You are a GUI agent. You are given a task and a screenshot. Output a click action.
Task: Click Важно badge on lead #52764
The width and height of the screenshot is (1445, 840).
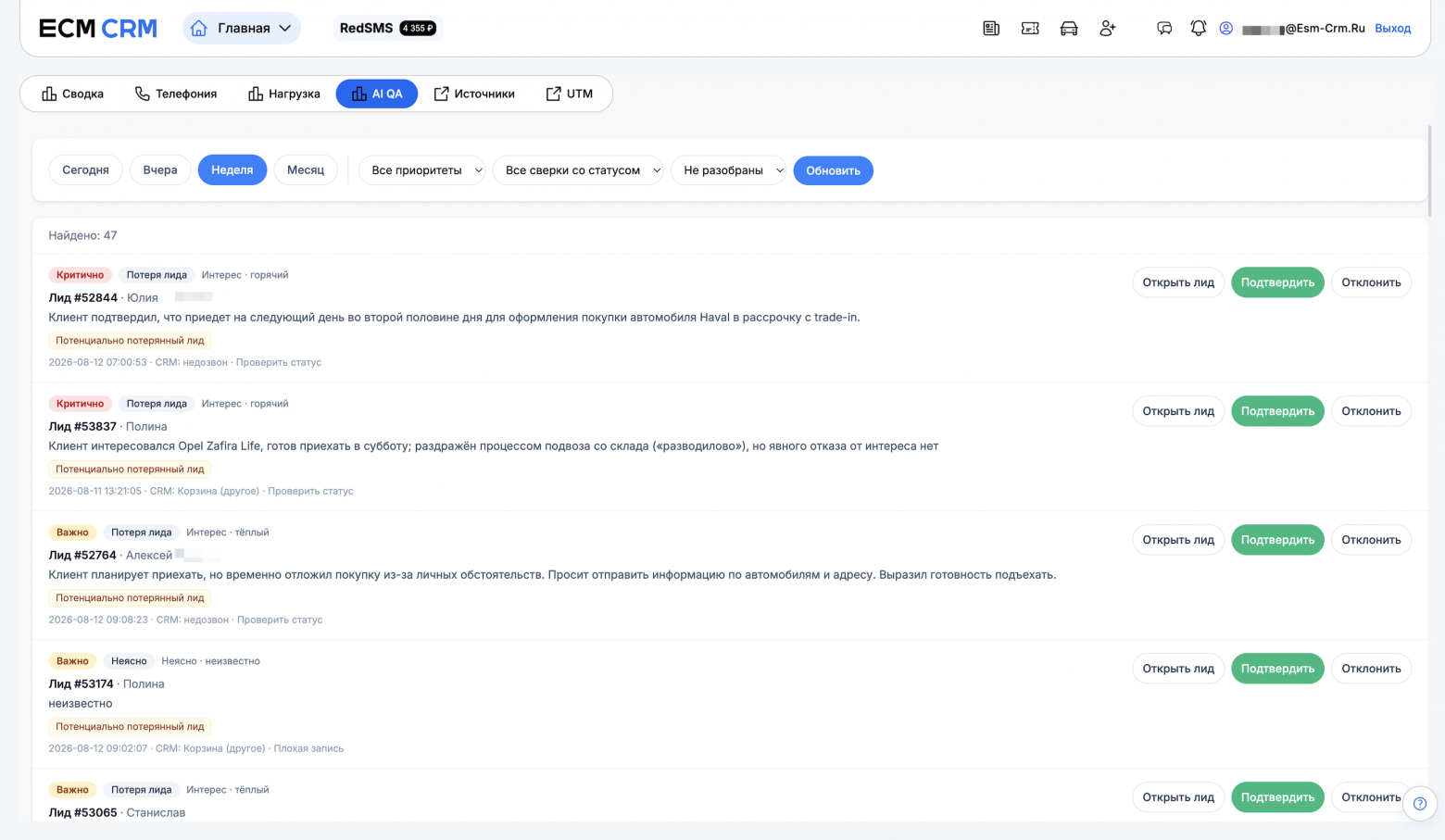coord(72,533)
